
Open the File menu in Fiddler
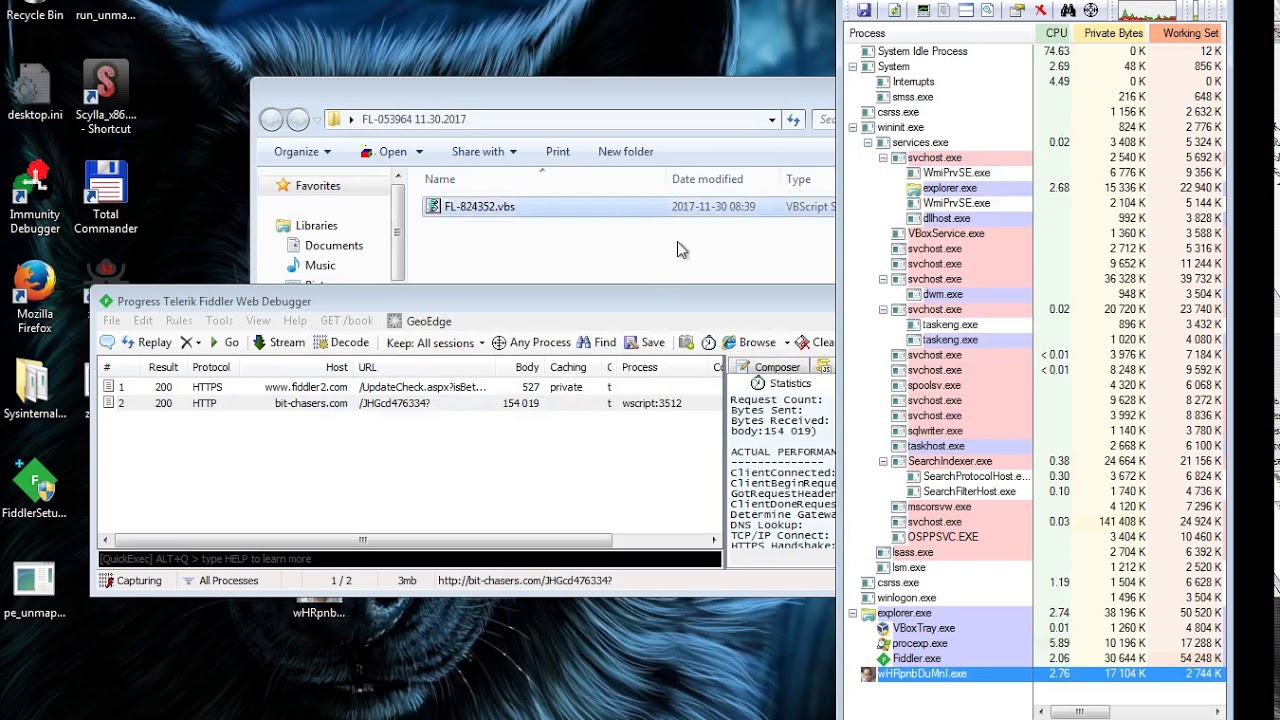112,321
